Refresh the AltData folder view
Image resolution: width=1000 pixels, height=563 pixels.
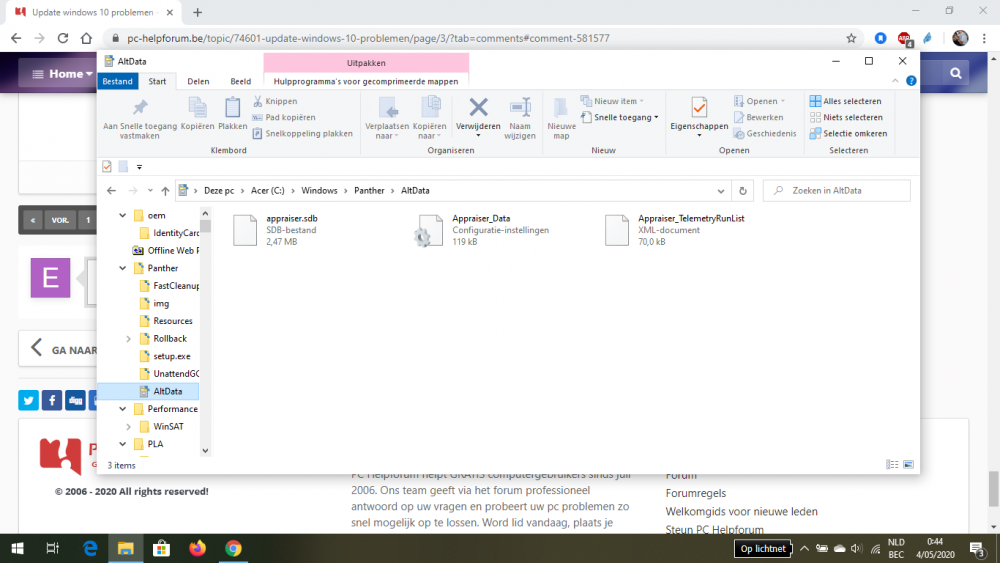742,190
